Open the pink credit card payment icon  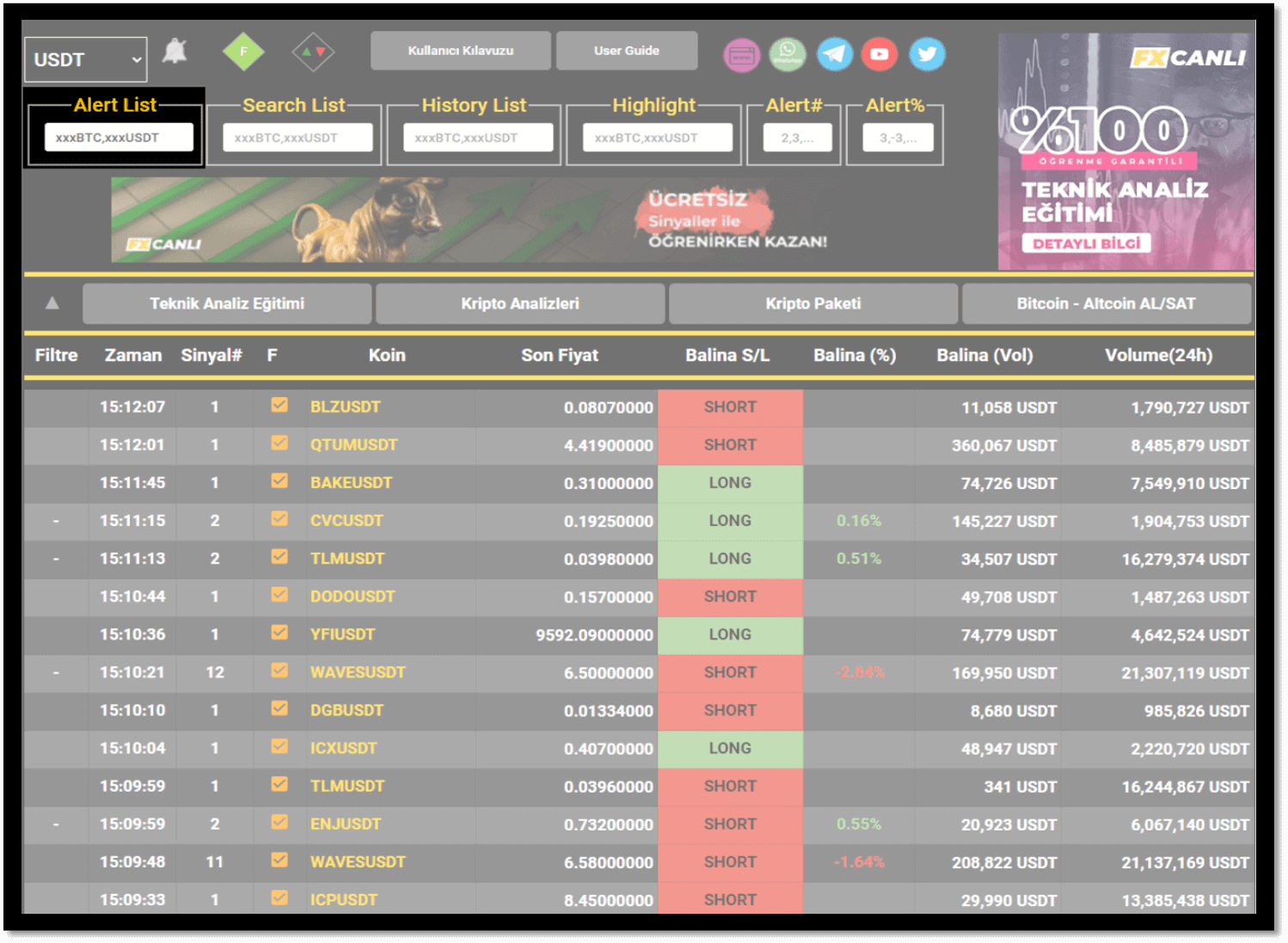click(741, 56)
